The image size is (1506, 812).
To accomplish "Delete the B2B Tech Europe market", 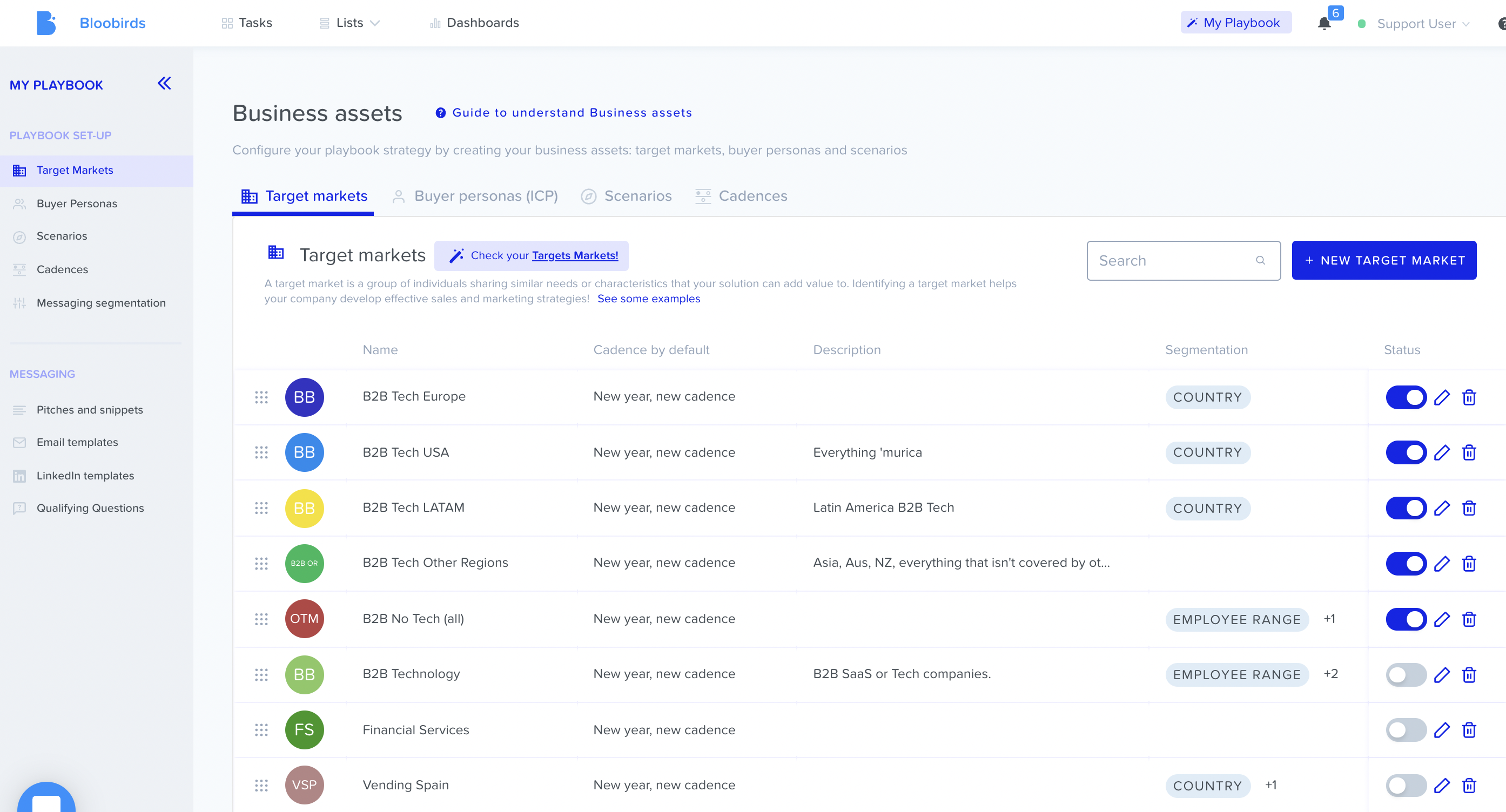I will (1469, 397).
